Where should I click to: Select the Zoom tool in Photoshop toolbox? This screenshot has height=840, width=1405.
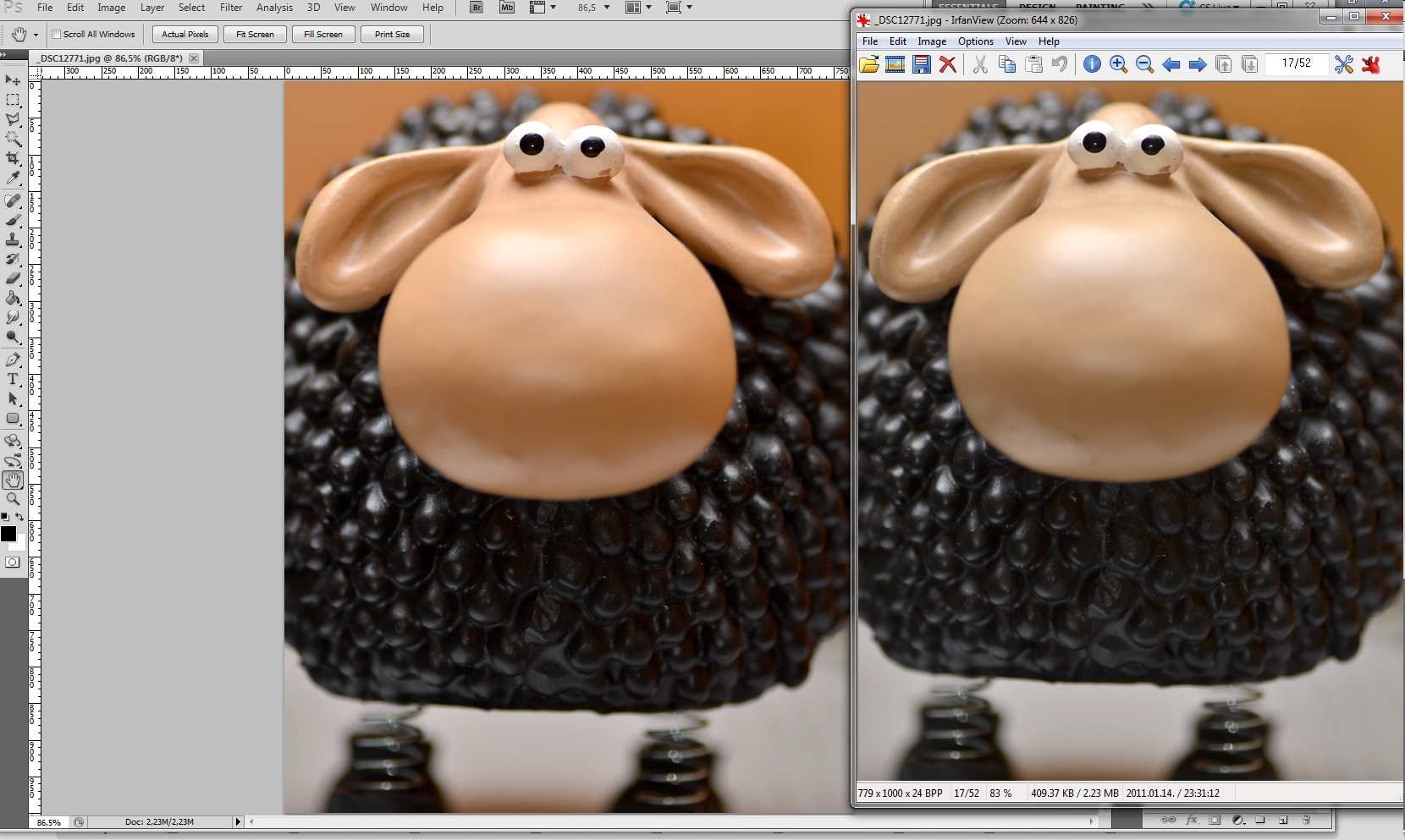pos(13,499)
